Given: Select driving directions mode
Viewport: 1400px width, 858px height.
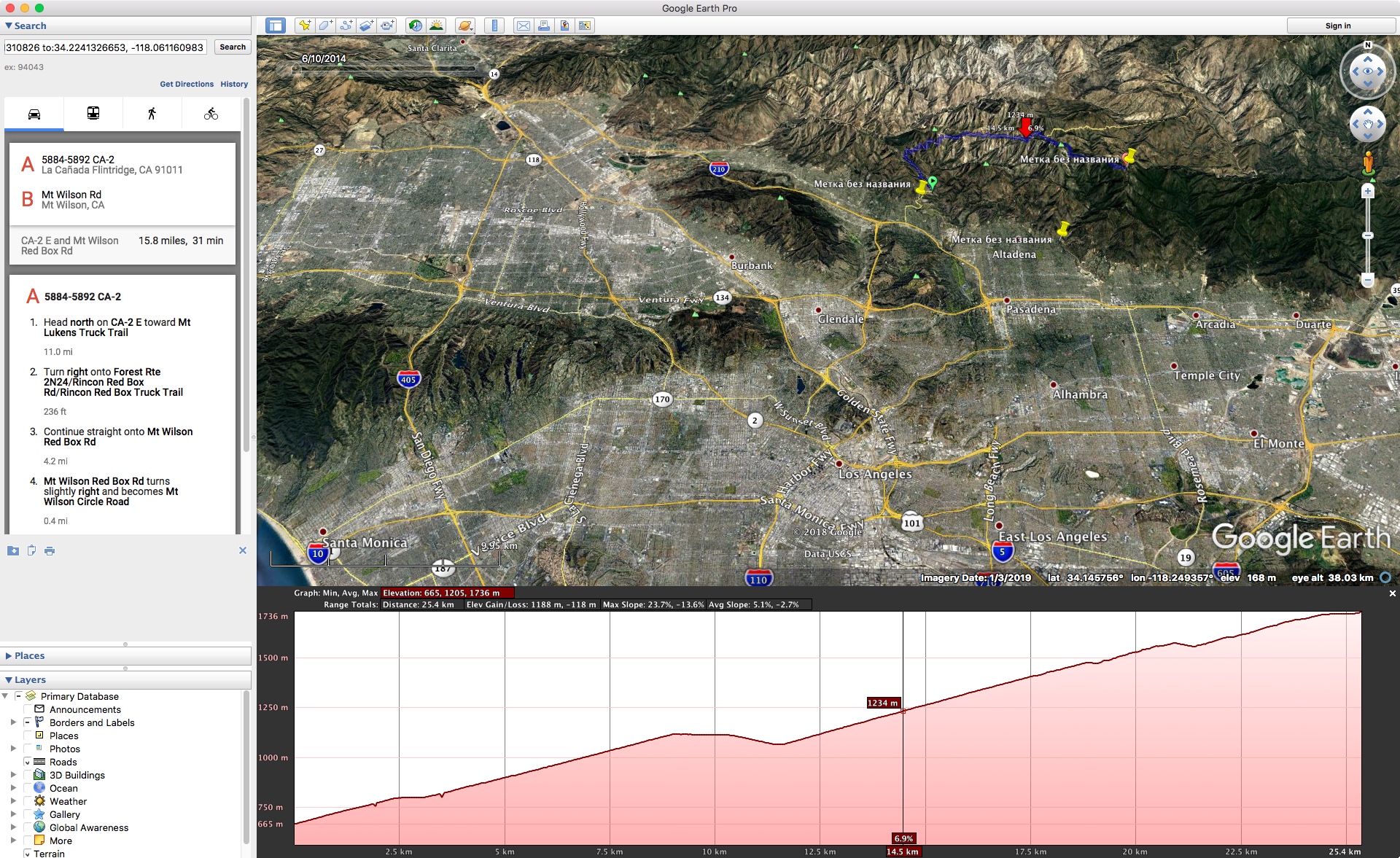Looking at the screenshot, I should [34, 114].
